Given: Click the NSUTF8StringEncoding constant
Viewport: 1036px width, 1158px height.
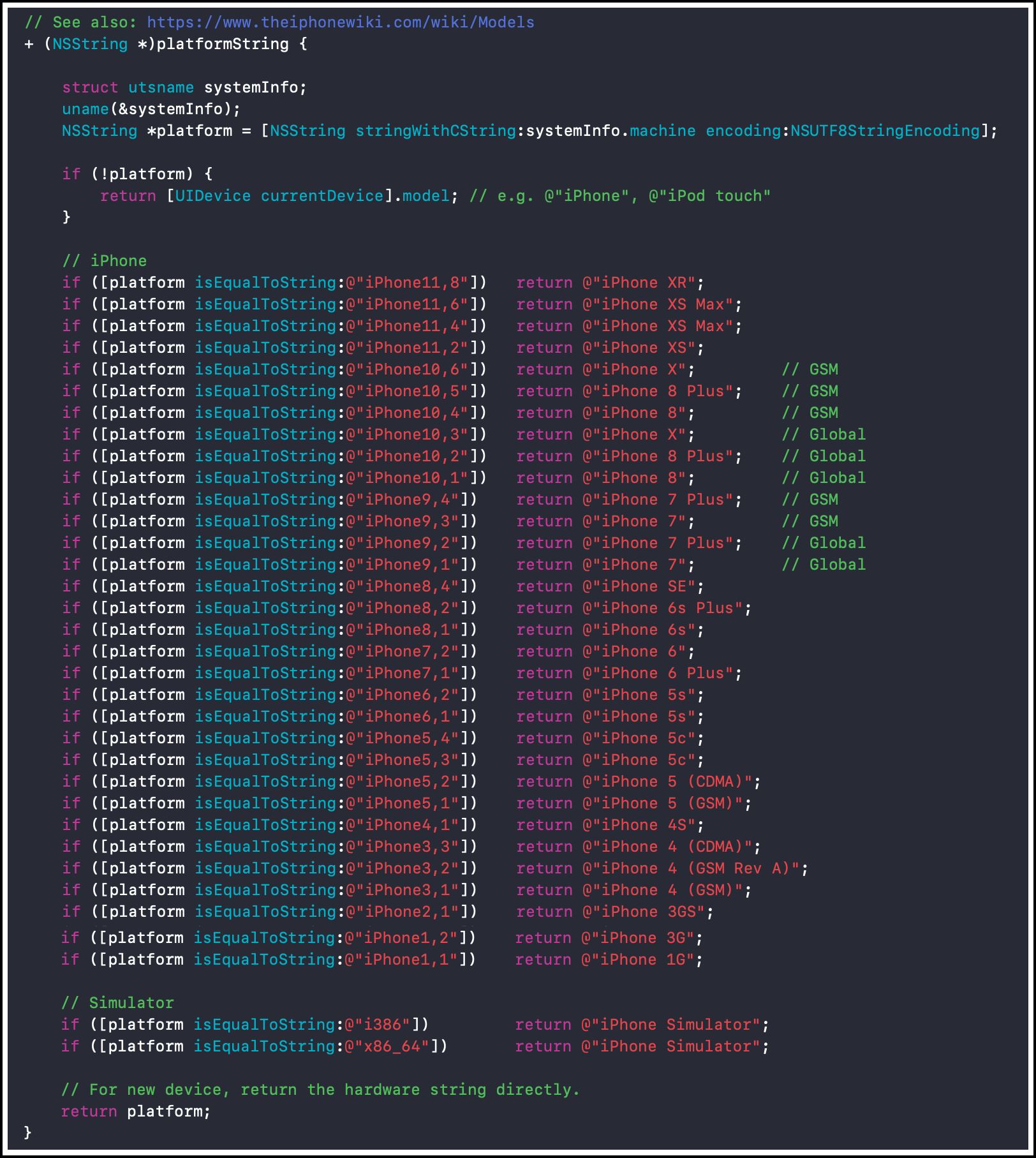Looking at the screenshot, I should click(885, 131).
